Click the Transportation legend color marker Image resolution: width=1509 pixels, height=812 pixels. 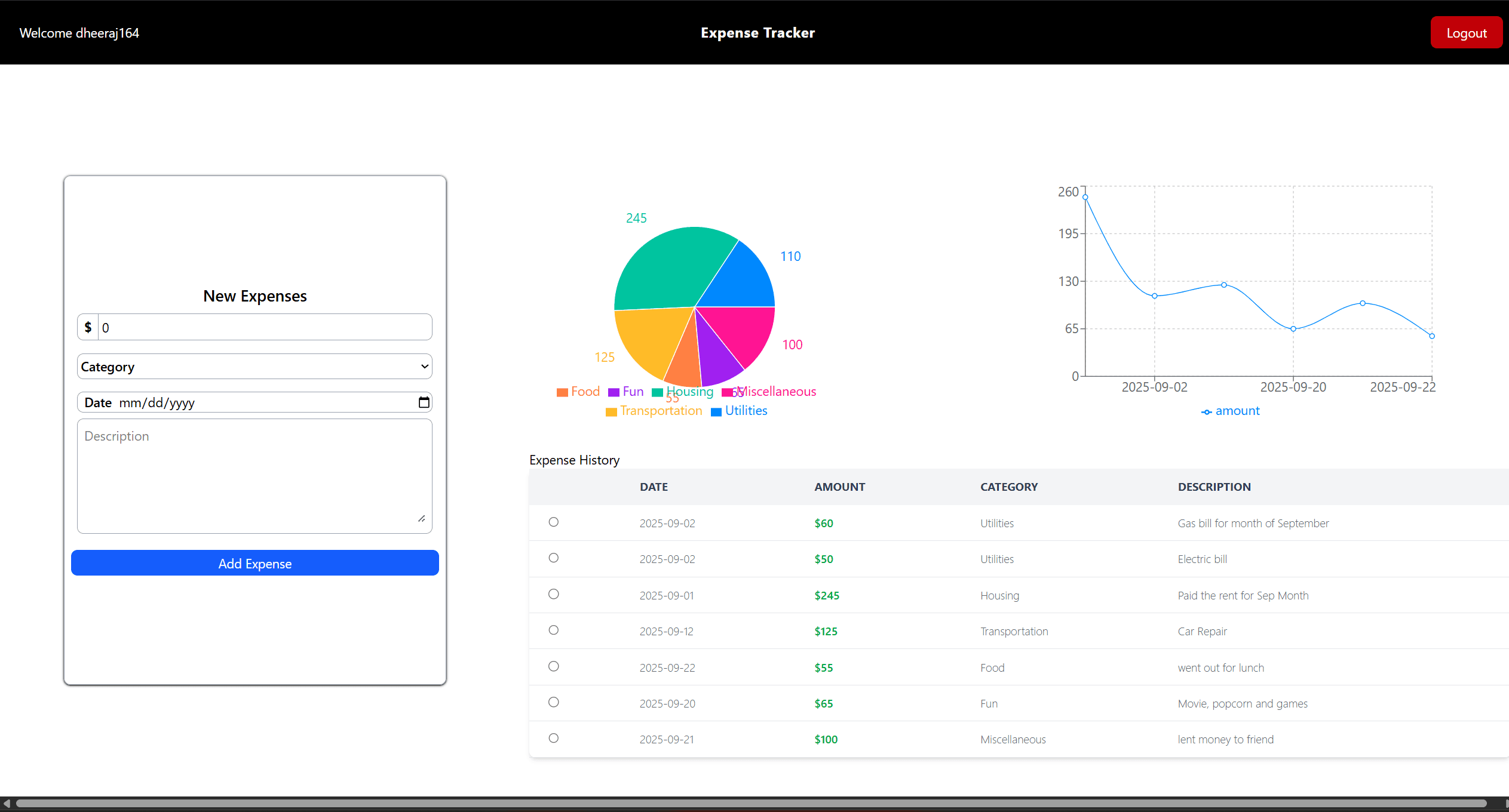(x=611, y=411)
